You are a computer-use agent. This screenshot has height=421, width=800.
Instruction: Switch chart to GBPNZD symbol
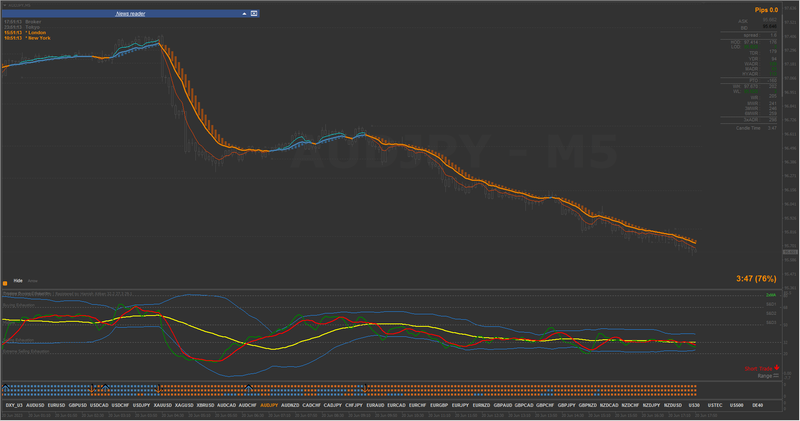coord(588,405)
